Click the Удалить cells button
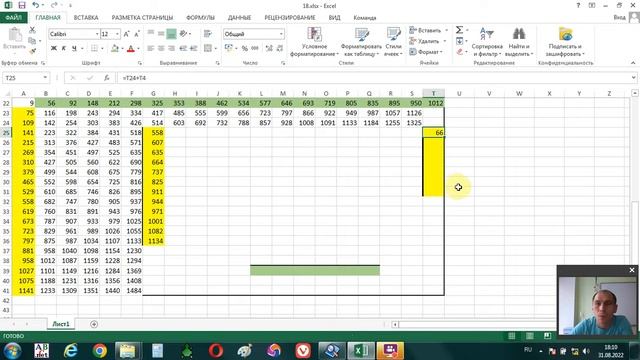This screenshot has width=640, height=360. tap(427, 41)
